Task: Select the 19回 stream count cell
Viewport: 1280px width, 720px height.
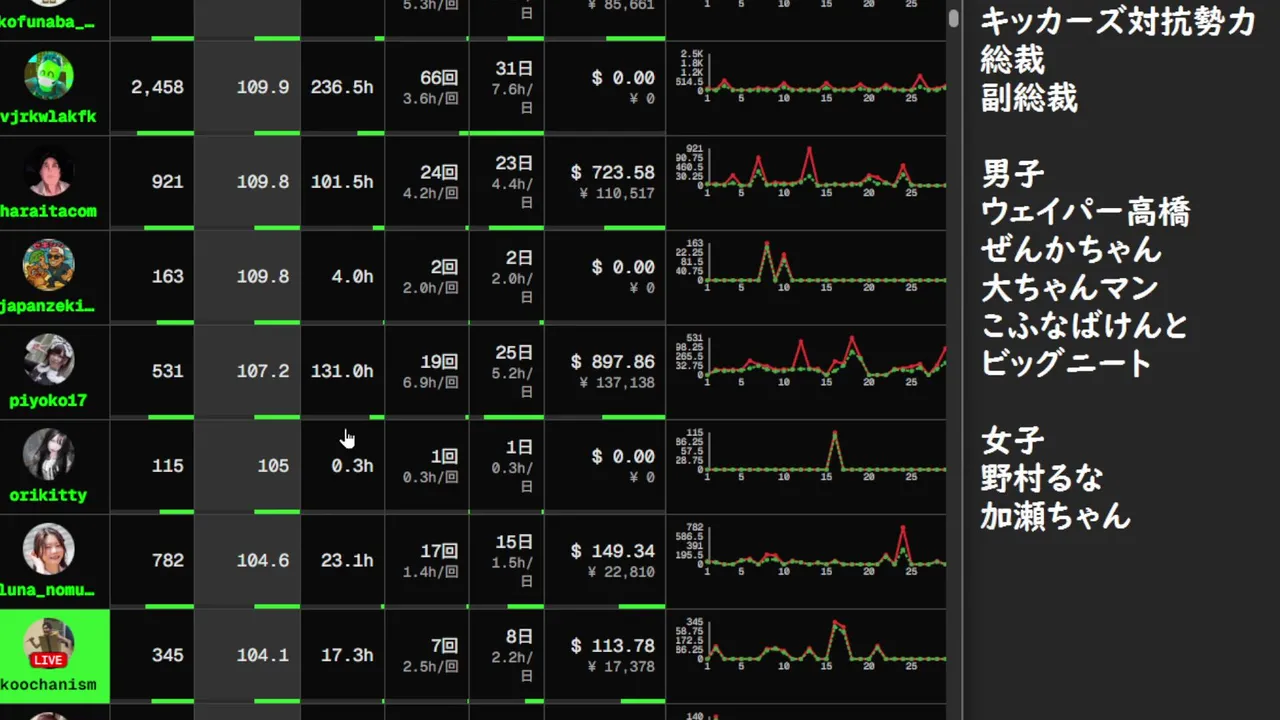Action: point(427,371)
